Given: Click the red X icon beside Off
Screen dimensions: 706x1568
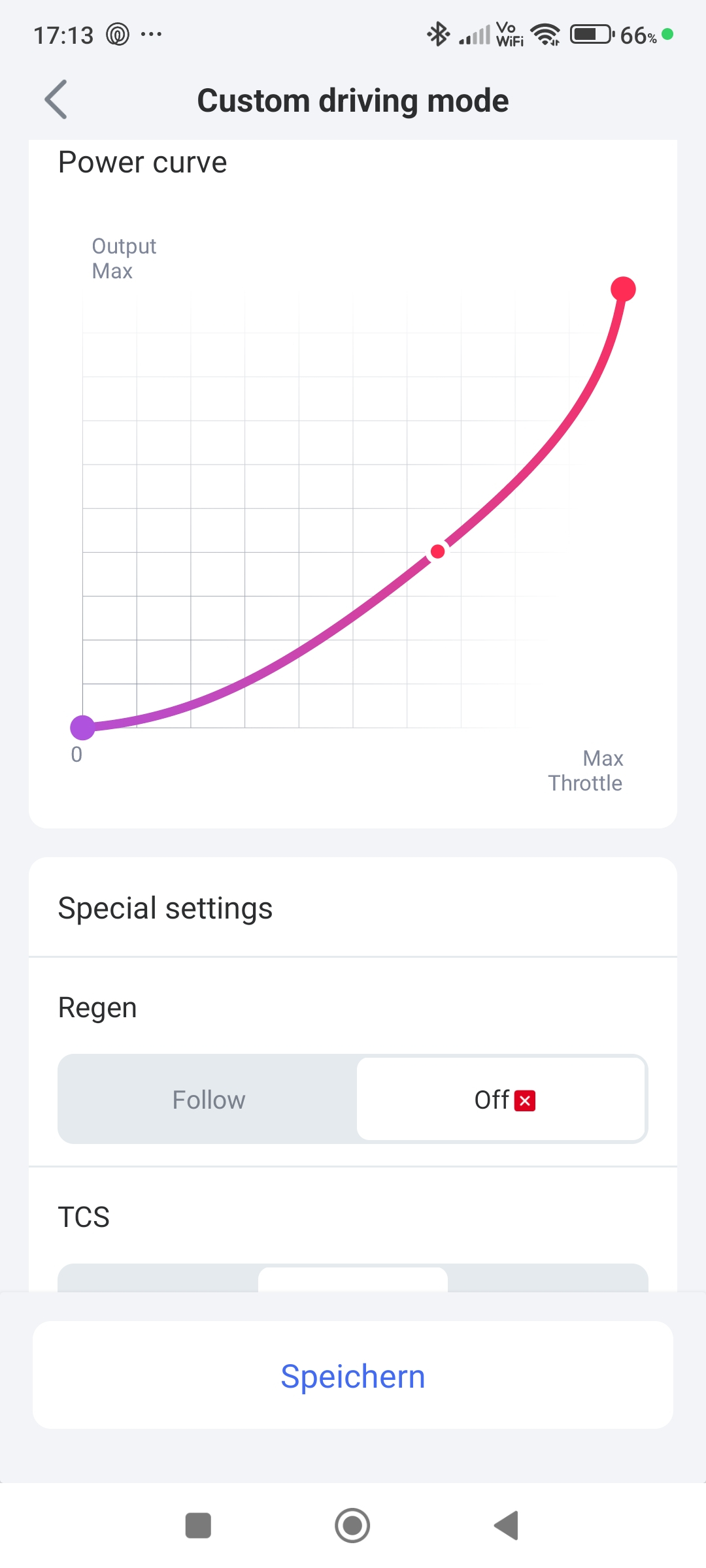Looking at the screenshot, I should (525, 1101).
